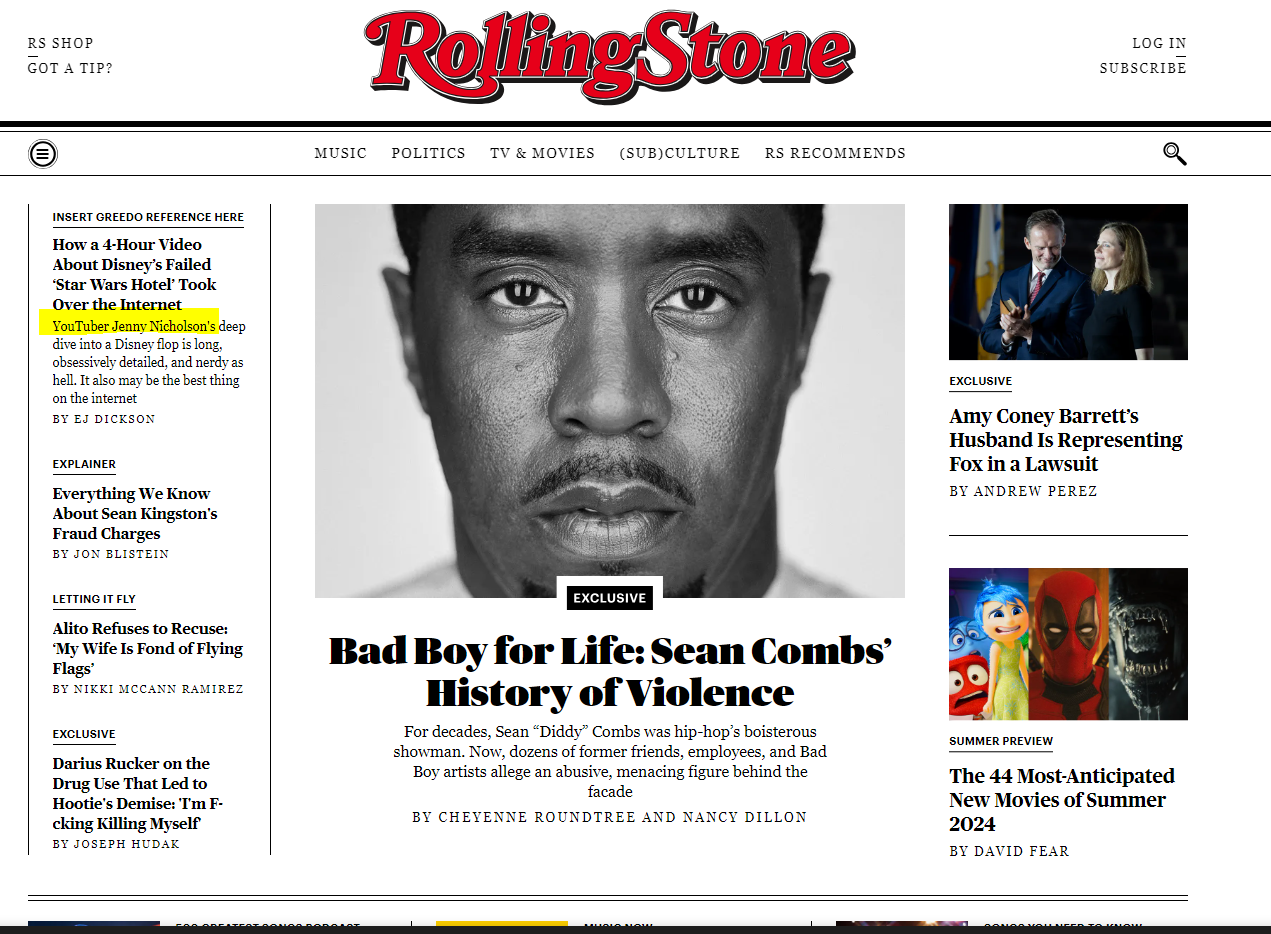Viewport: 1271px width, 934px height.
Task: Click the Sean Combs portrait image
Action: click(x=610, y=401)
